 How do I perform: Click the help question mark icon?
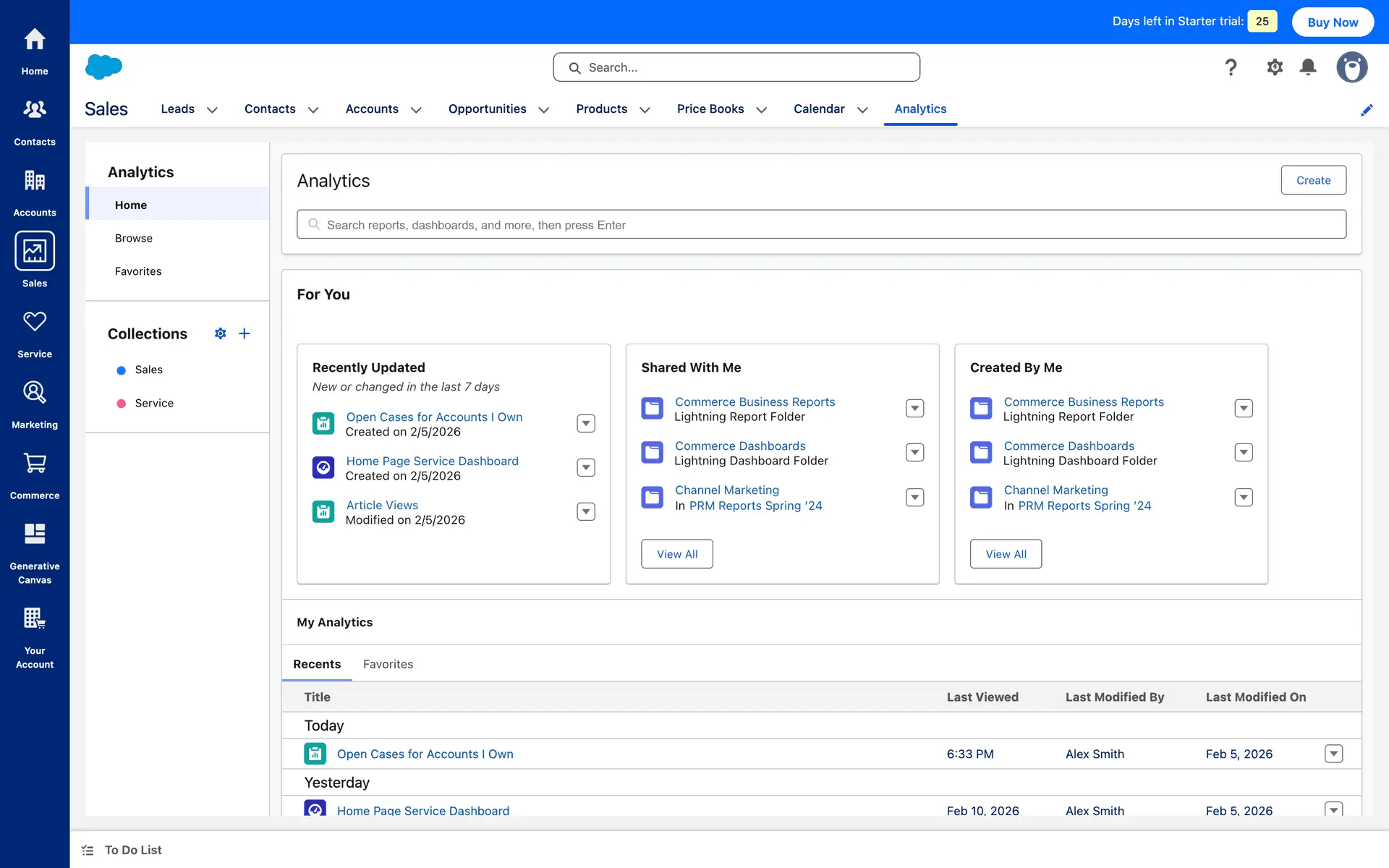tap(1231, 67)
